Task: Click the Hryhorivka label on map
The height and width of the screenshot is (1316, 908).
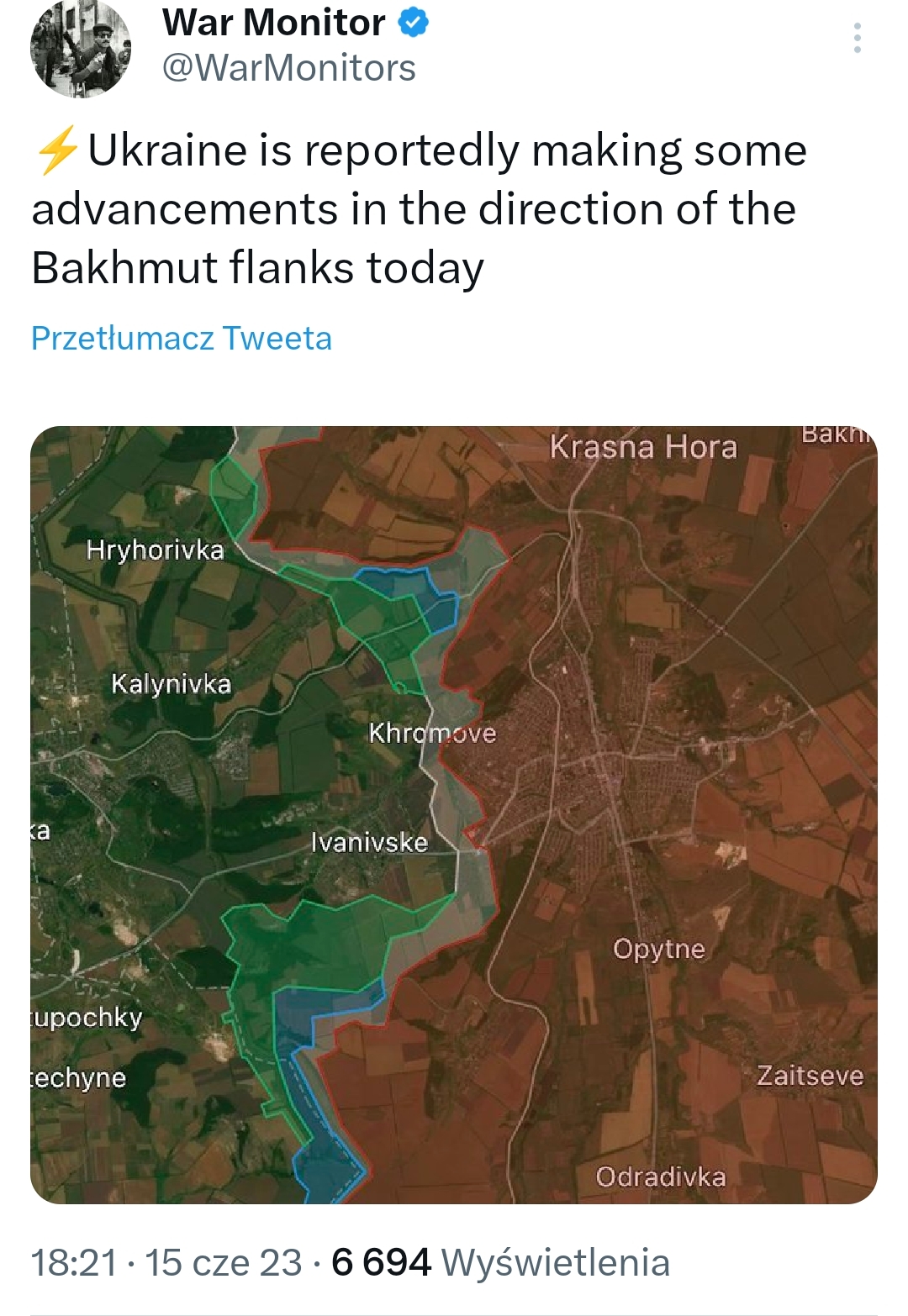Action: tap(156, 550)
